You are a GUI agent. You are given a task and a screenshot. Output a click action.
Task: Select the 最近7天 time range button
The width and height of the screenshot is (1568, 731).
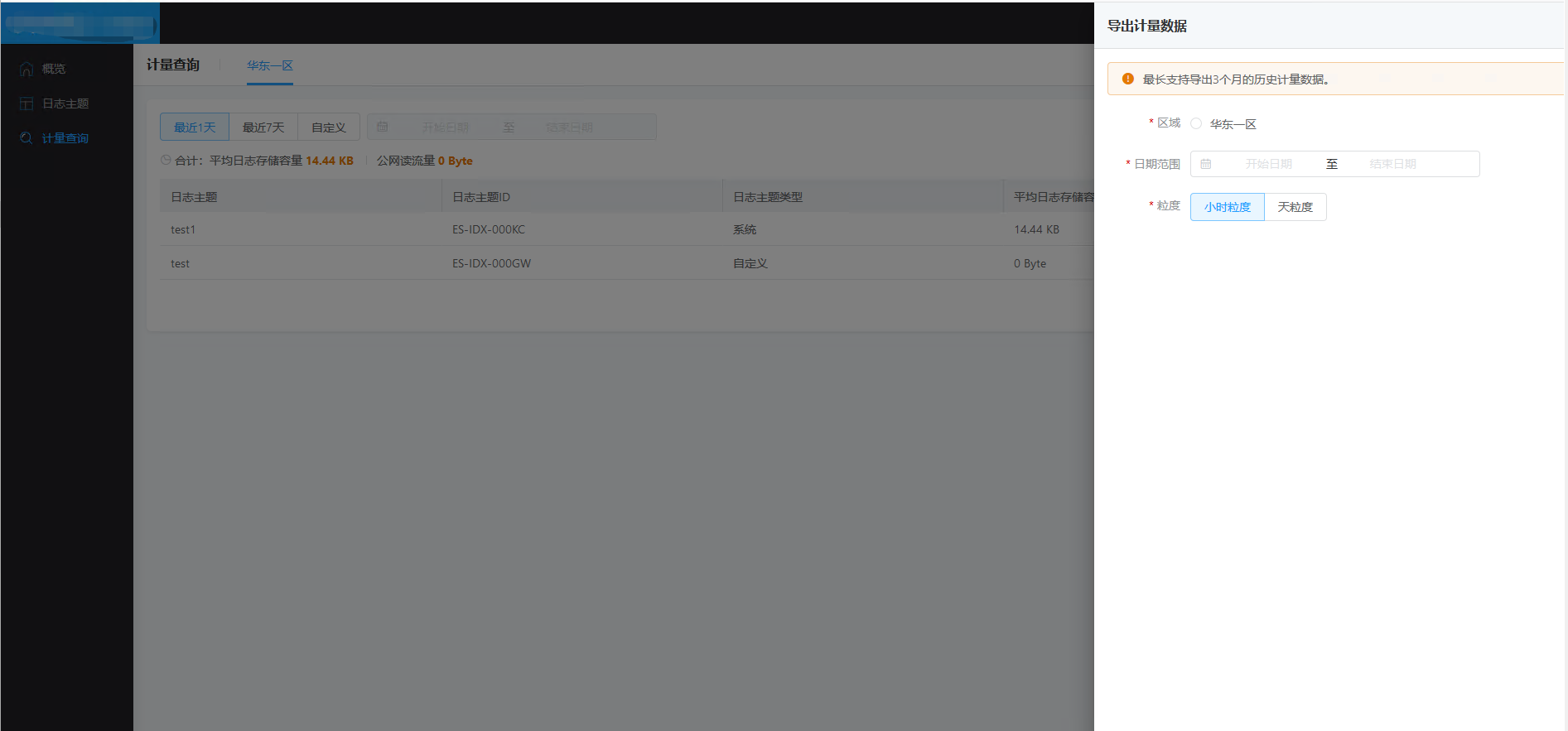(x=263, y=127)
